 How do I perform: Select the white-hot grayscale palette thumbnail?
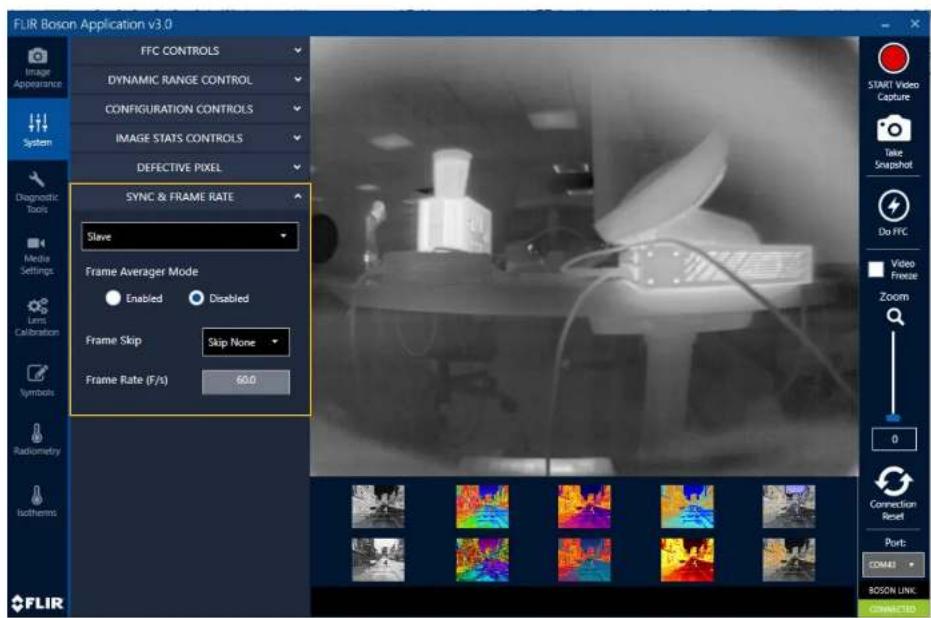point(378,506)
